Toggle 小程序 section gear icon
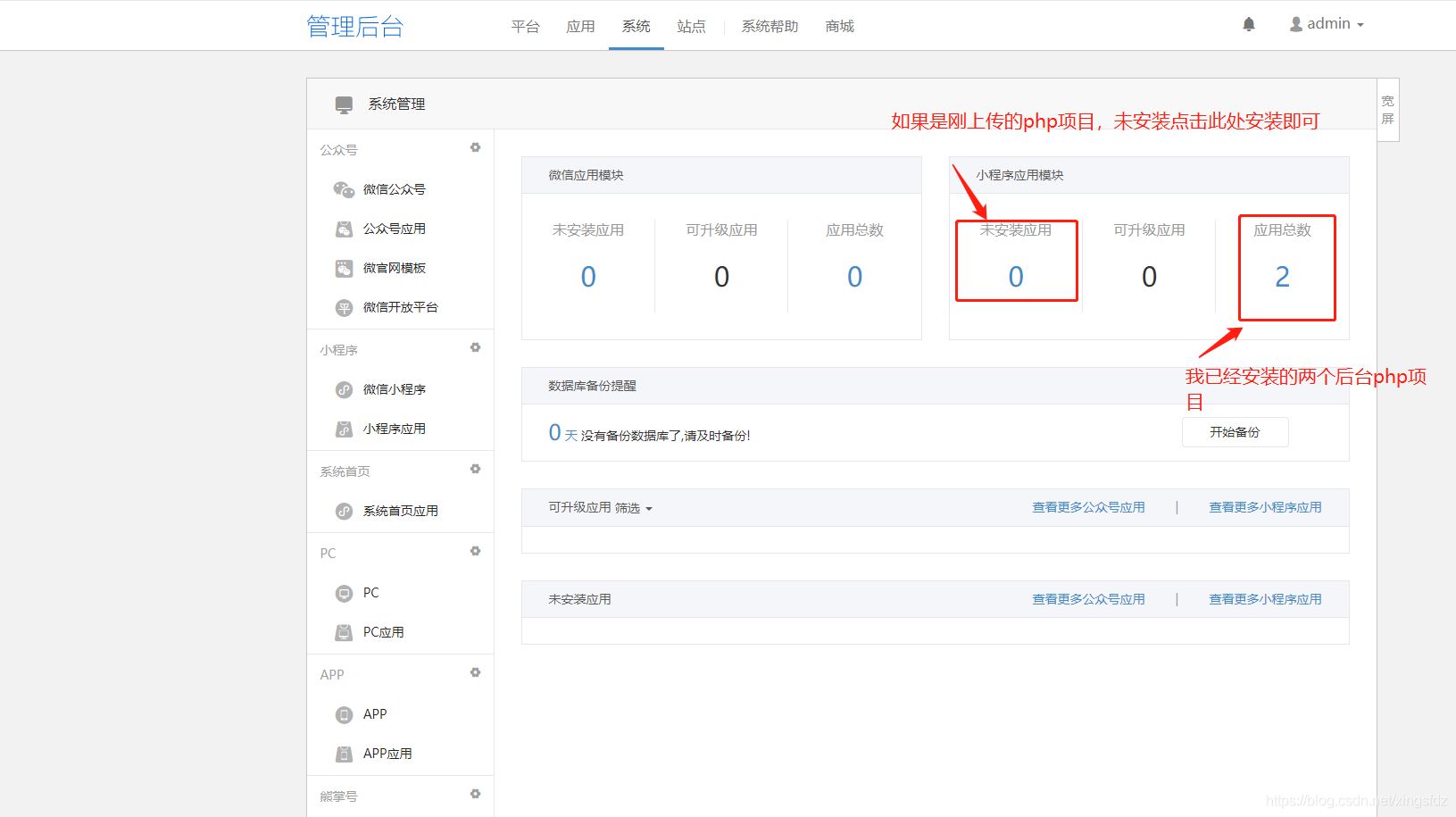 coord(475,347)
